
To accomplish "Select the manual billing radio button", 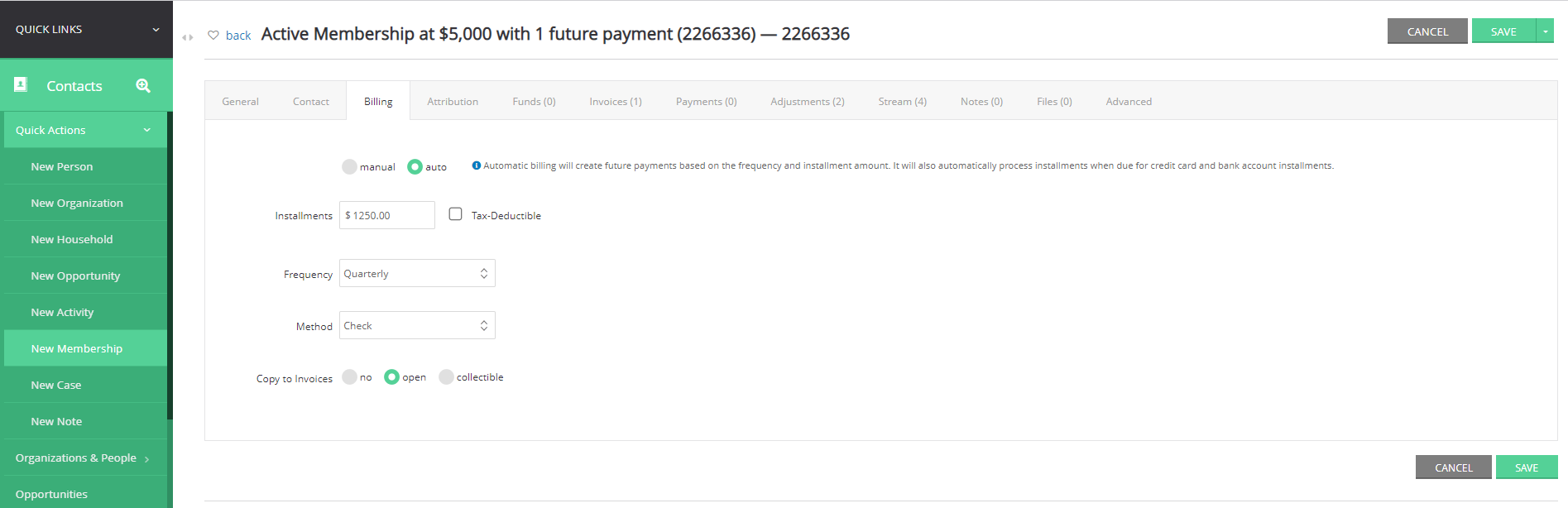I will 349,166.
